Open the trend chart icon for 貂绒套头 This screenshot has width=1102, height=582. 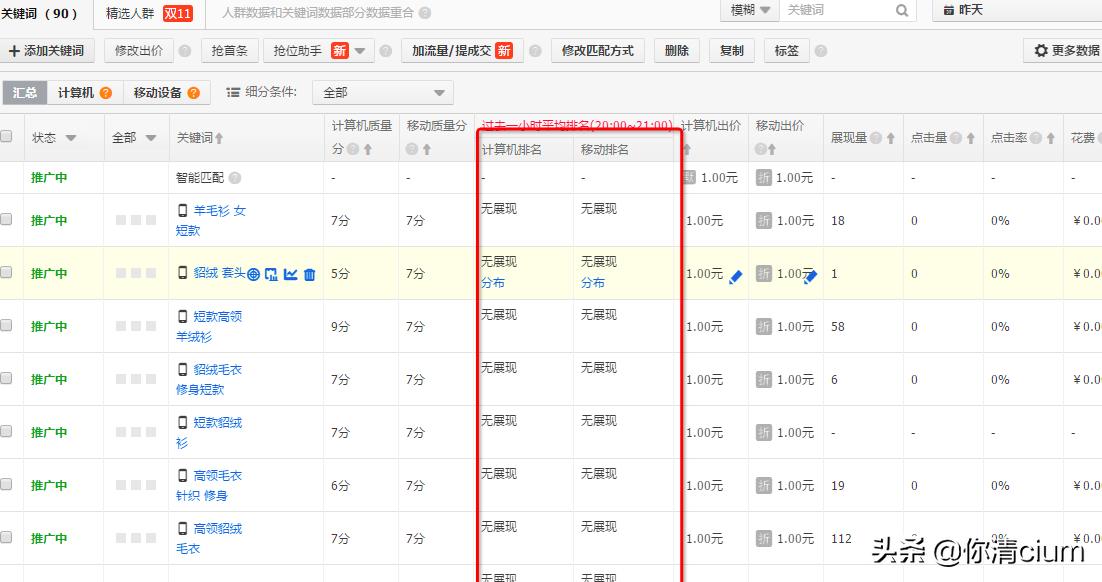pos(292,274)
